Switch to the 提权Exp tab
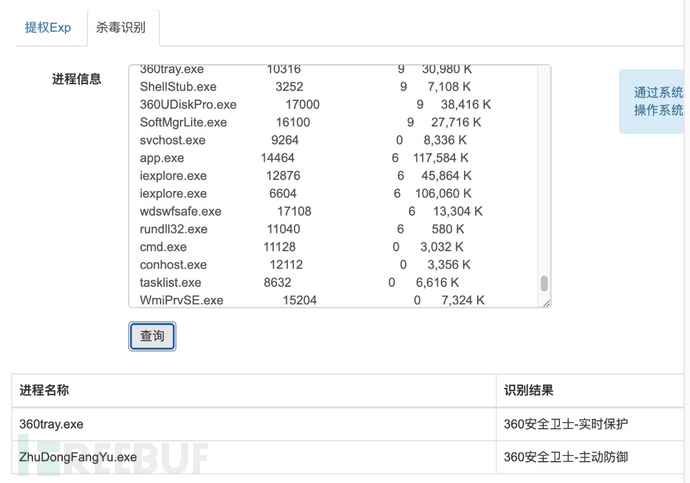690x483 pixels. coord(48,28)
